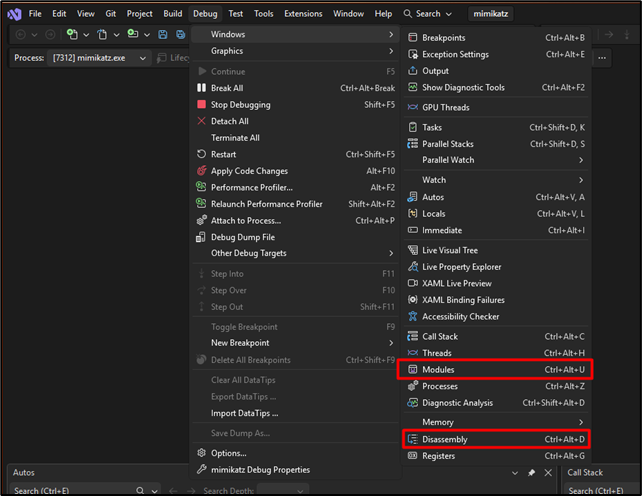
Task: Click the Live Property Explorer icon
Action: click(x=413, y=267)
